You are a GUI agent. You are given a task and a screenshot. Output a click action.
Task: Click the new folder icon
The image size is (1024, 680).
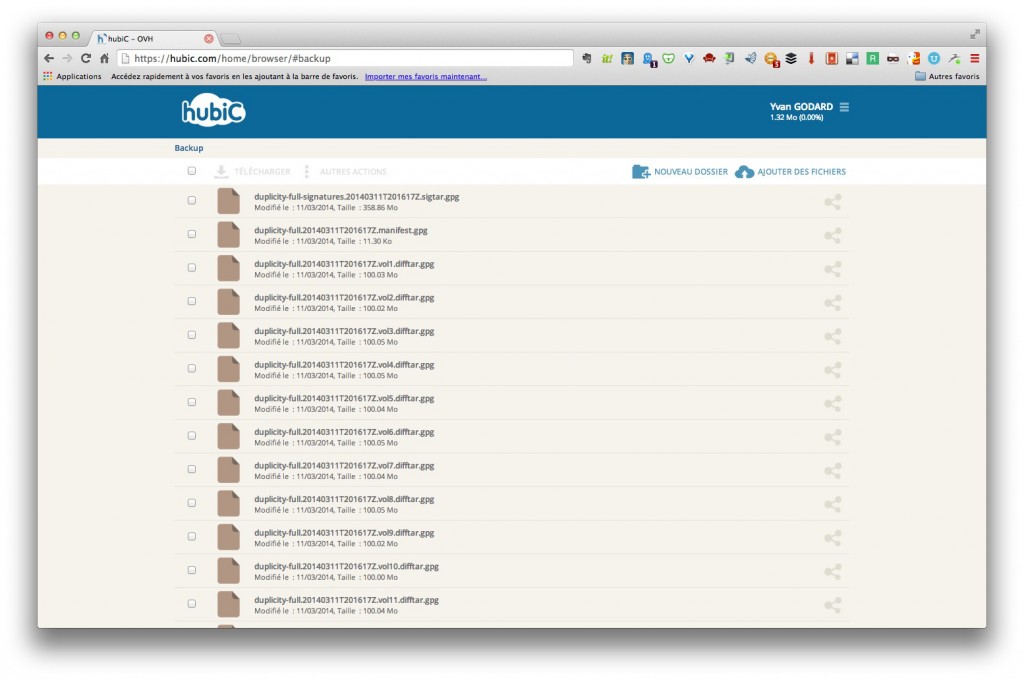pos(641,172)
